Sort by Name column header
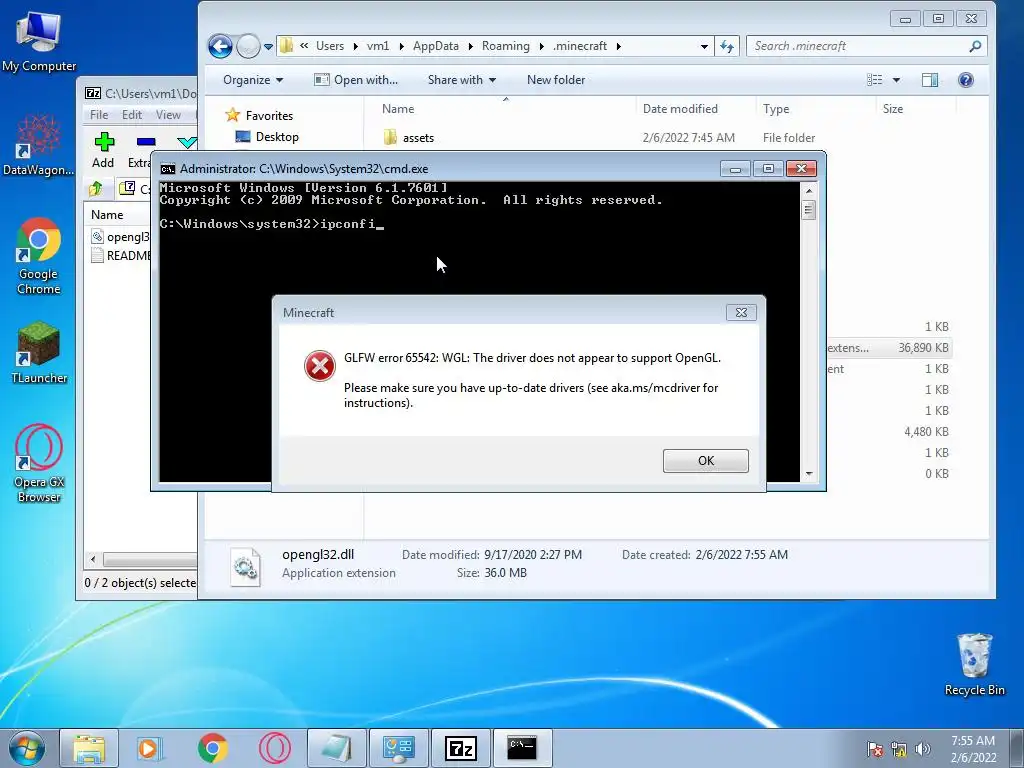The image size is (1024, 768). click(x=398, y=109)
